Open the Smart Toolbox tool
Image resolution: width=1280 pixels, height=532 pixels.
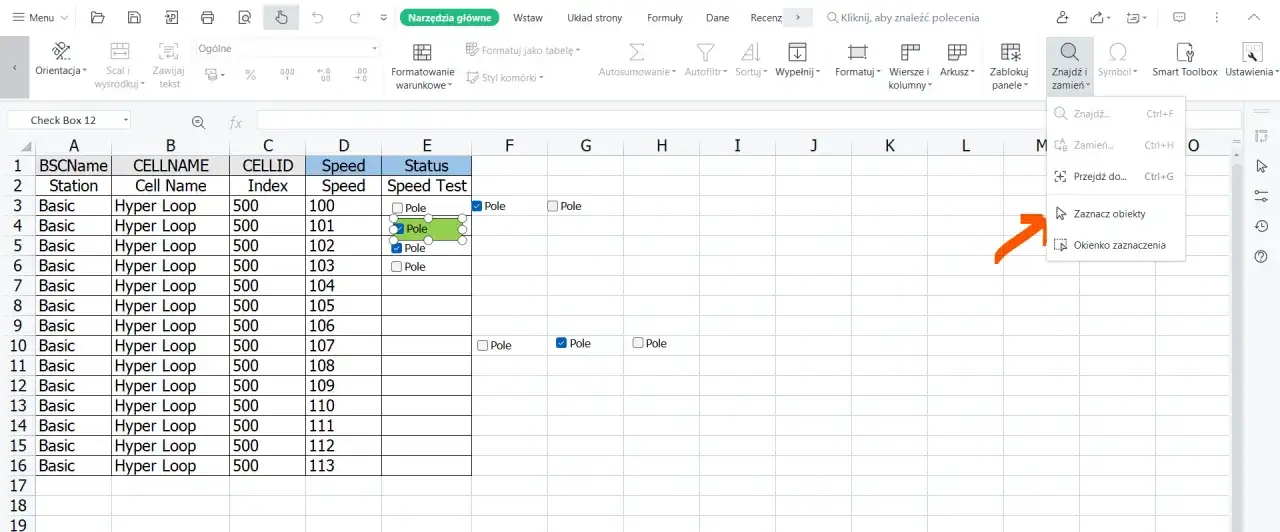point(1185,60)
